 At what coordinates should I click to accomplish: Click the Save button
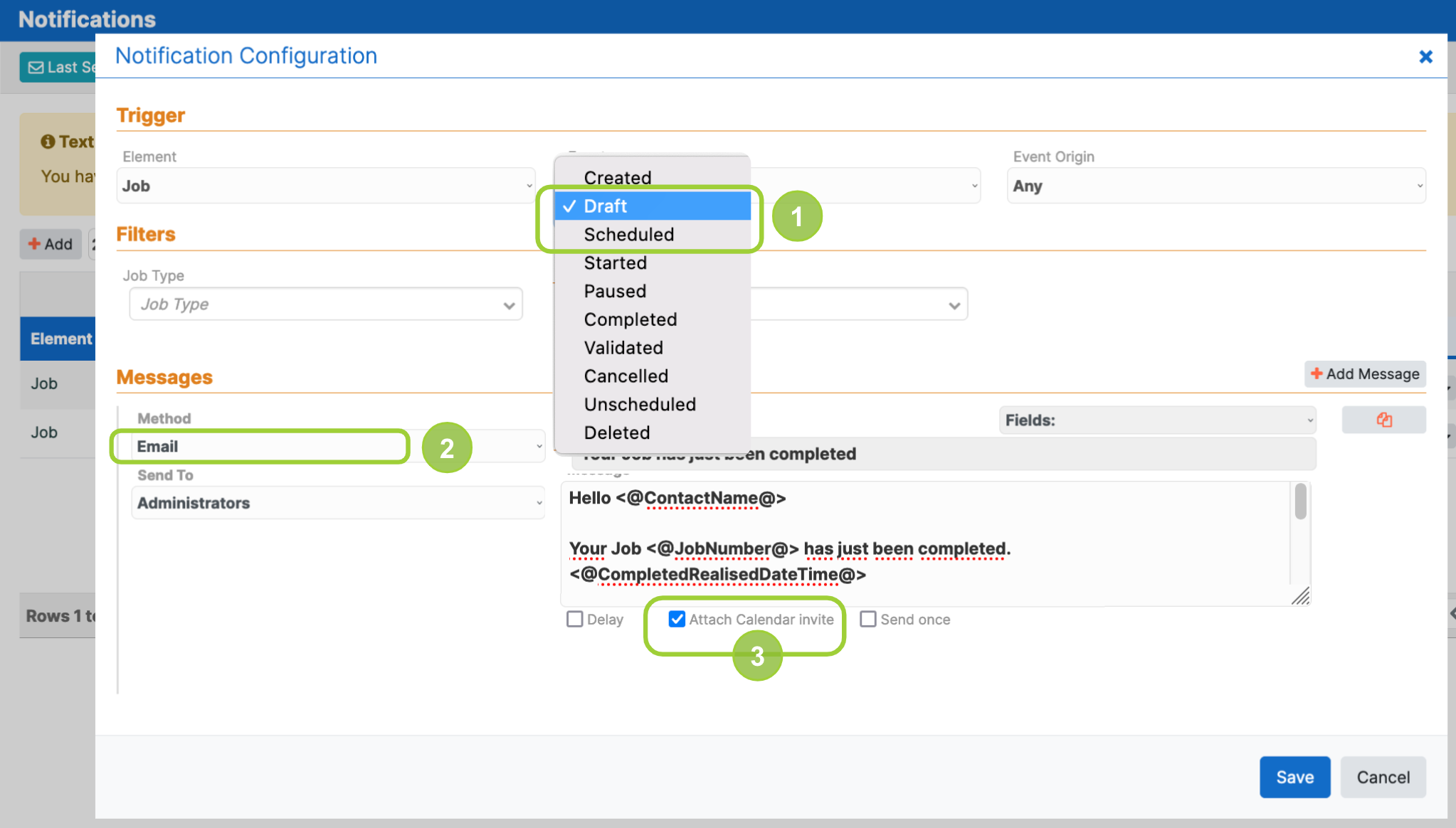[1294, 777]
